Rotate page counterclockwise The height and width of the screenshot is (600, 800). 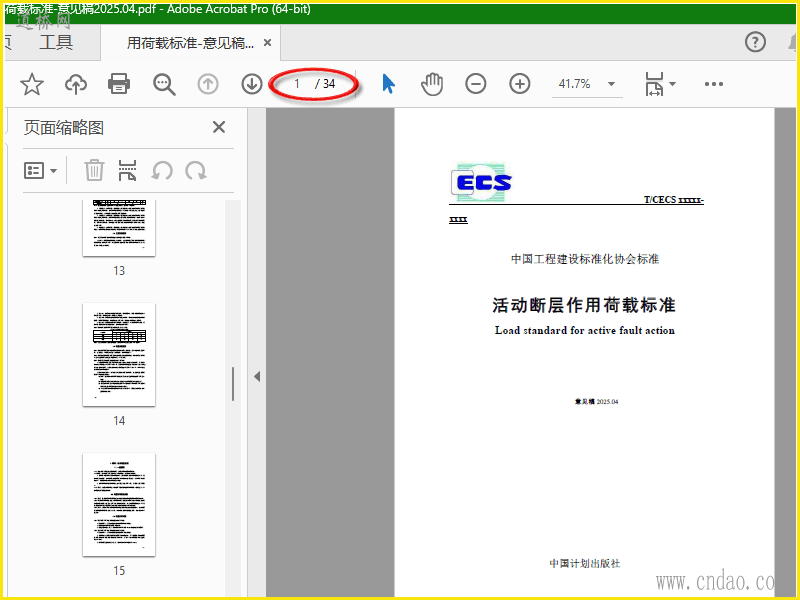162,170
